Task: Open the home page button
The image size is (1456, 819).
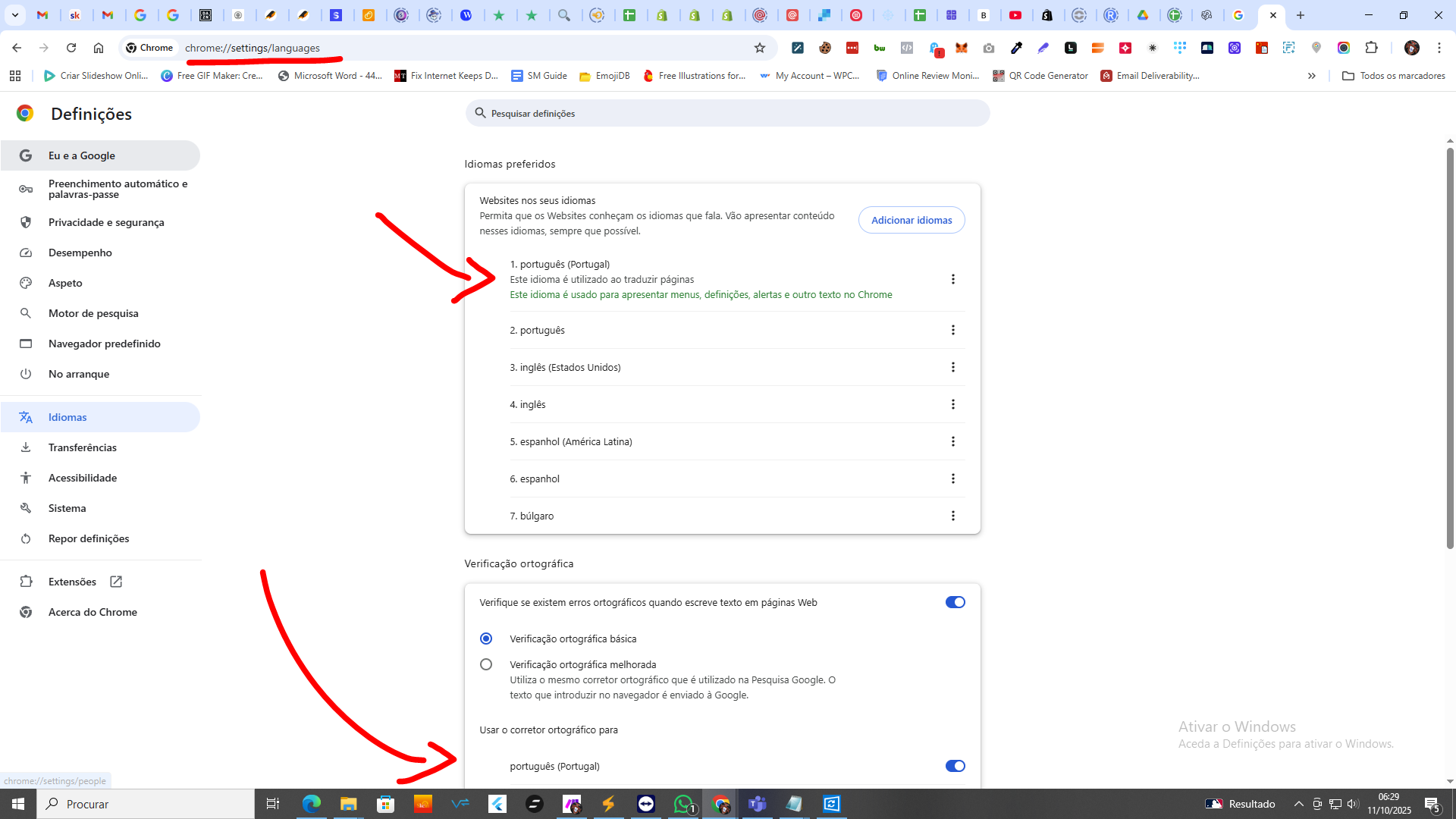Action: 99,48
